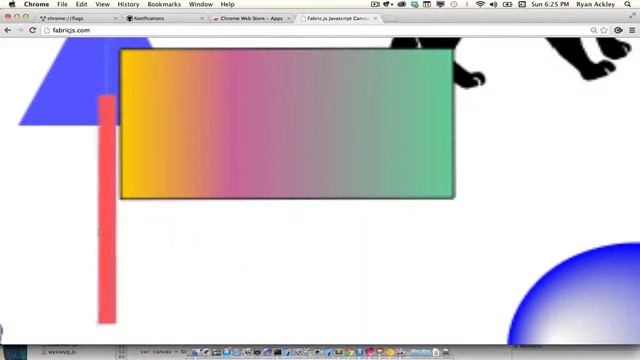The height and width of the screenshot is (360, 640).
Task: Open the Bookmarks menu
Action: click(164, 4)
